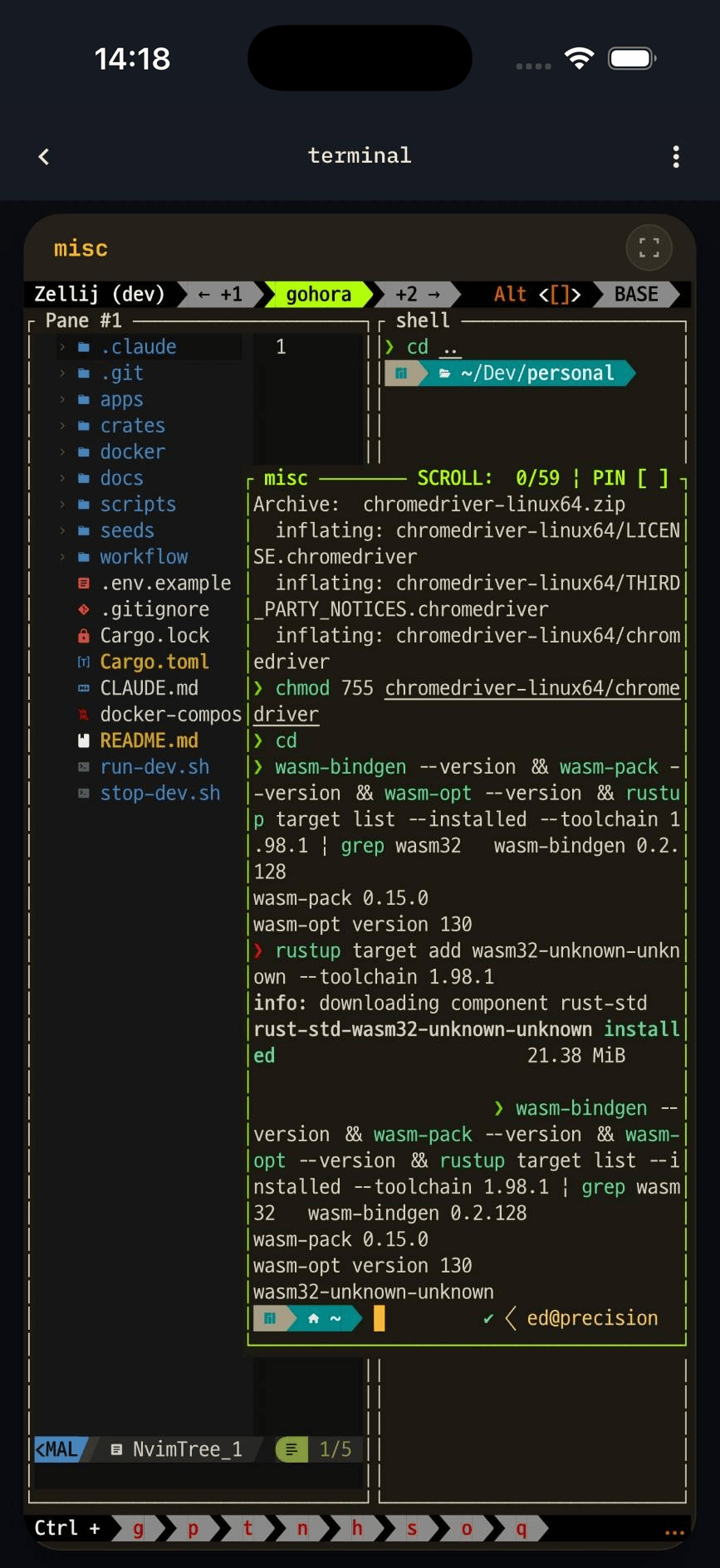720x1568 pixels.
Task: Expand the docker folder chevron
Action: coord(62,452)
